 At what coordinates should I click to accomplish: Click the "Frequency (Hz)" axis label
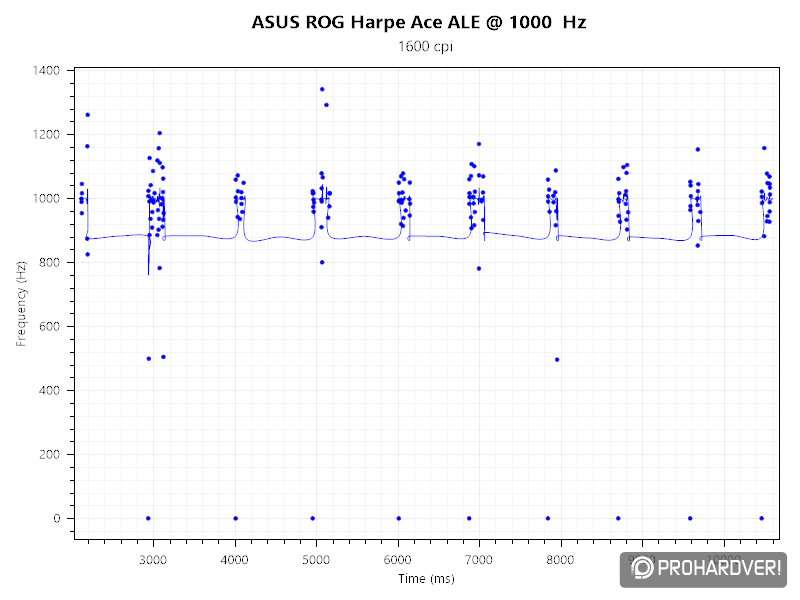coord(20,304)
